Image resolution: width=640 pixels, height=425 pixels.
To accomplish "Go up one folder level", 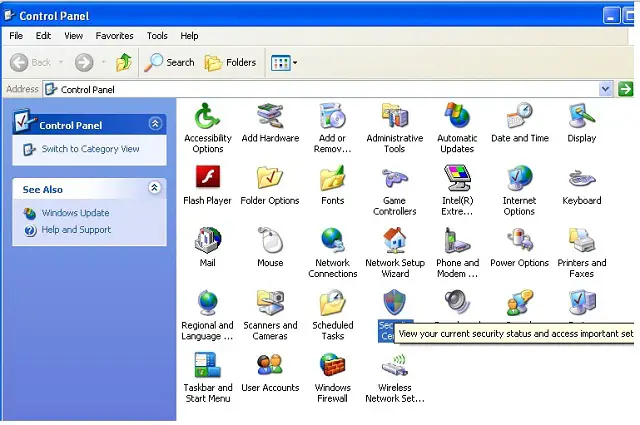I will pos(124,62).
